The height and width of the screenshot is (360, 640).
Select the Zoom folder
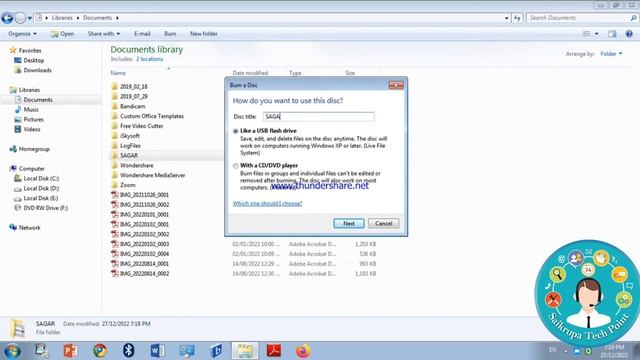pos(127,185)
